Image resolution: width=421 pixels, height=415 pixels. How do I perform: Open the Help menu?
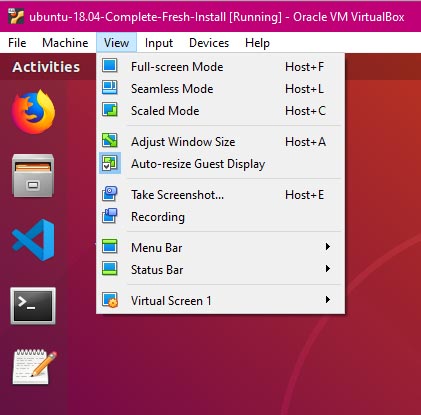[x=257, y=43]
